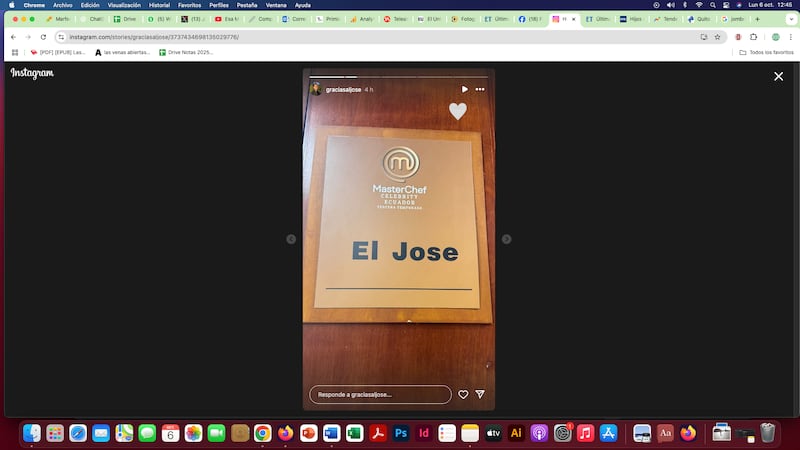Viewport: 800px width, 450px height.
Task: Open the 'Drive Notas 2025' bookmark
Action: pos(186,52)
